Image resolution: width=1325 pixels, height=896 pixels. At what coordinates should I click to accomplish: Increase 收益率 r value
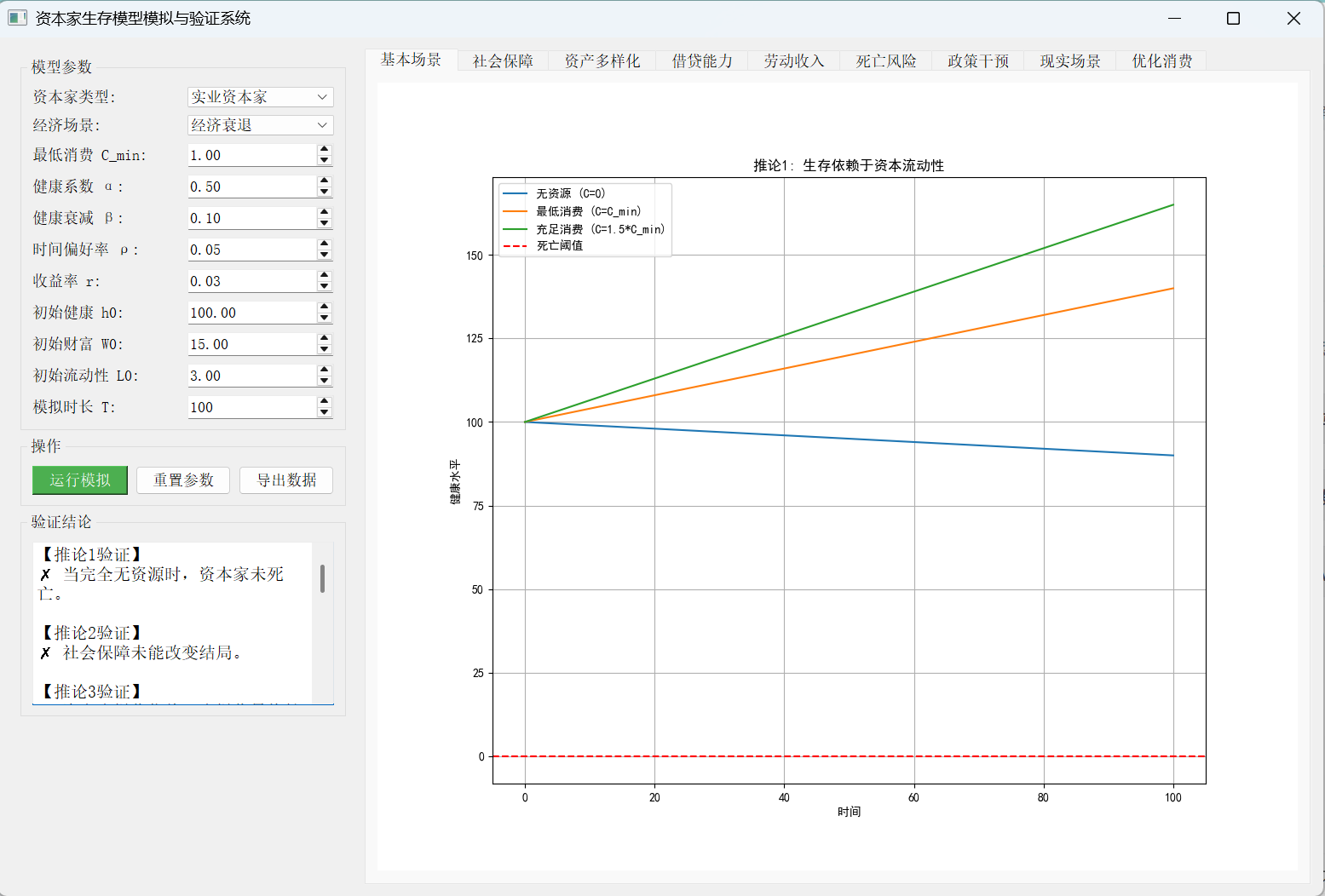(x=324, y=276)
